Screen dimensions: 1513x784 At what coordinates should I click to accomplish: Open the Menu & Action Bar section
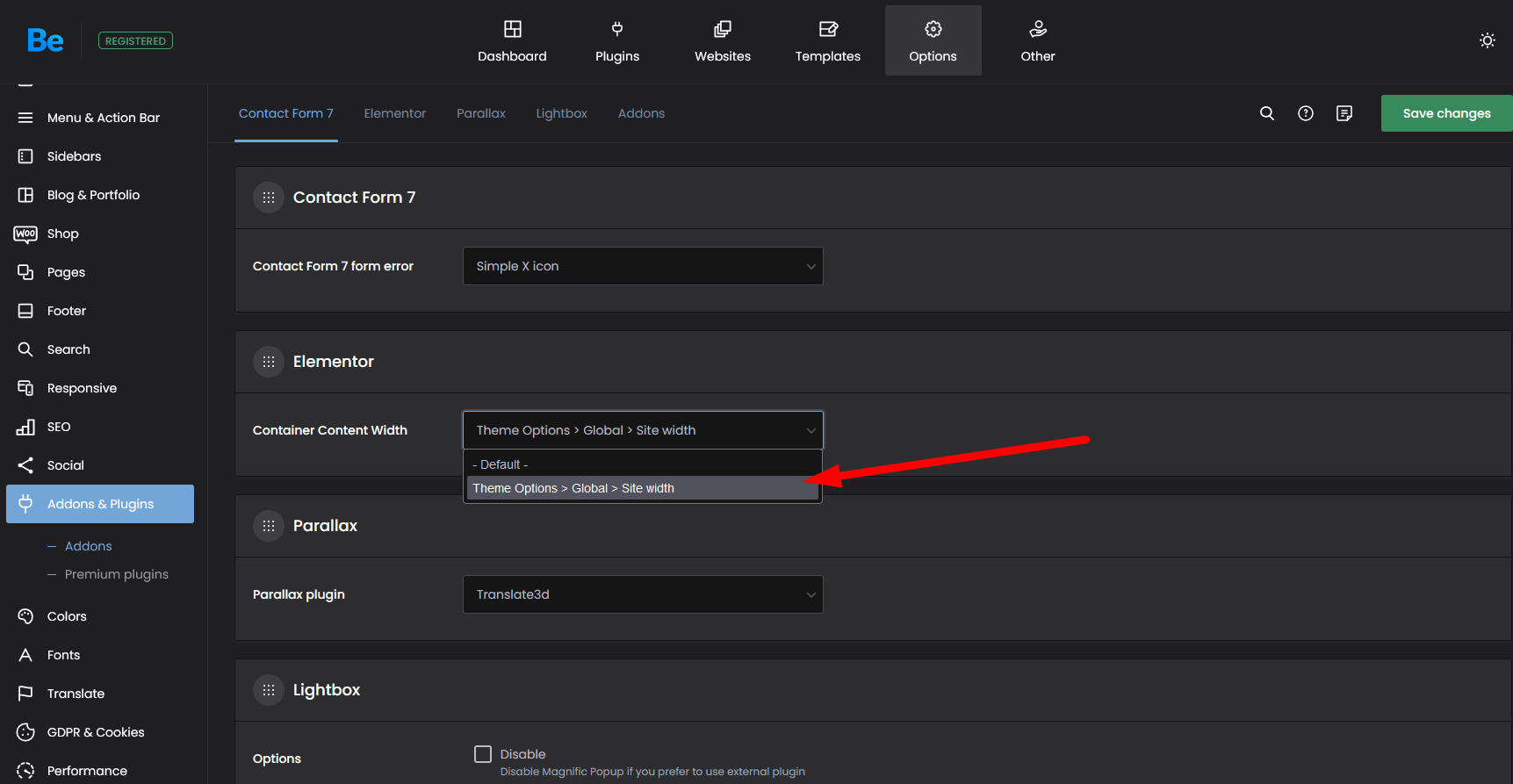pyautogui.click(x=104, y=118)
